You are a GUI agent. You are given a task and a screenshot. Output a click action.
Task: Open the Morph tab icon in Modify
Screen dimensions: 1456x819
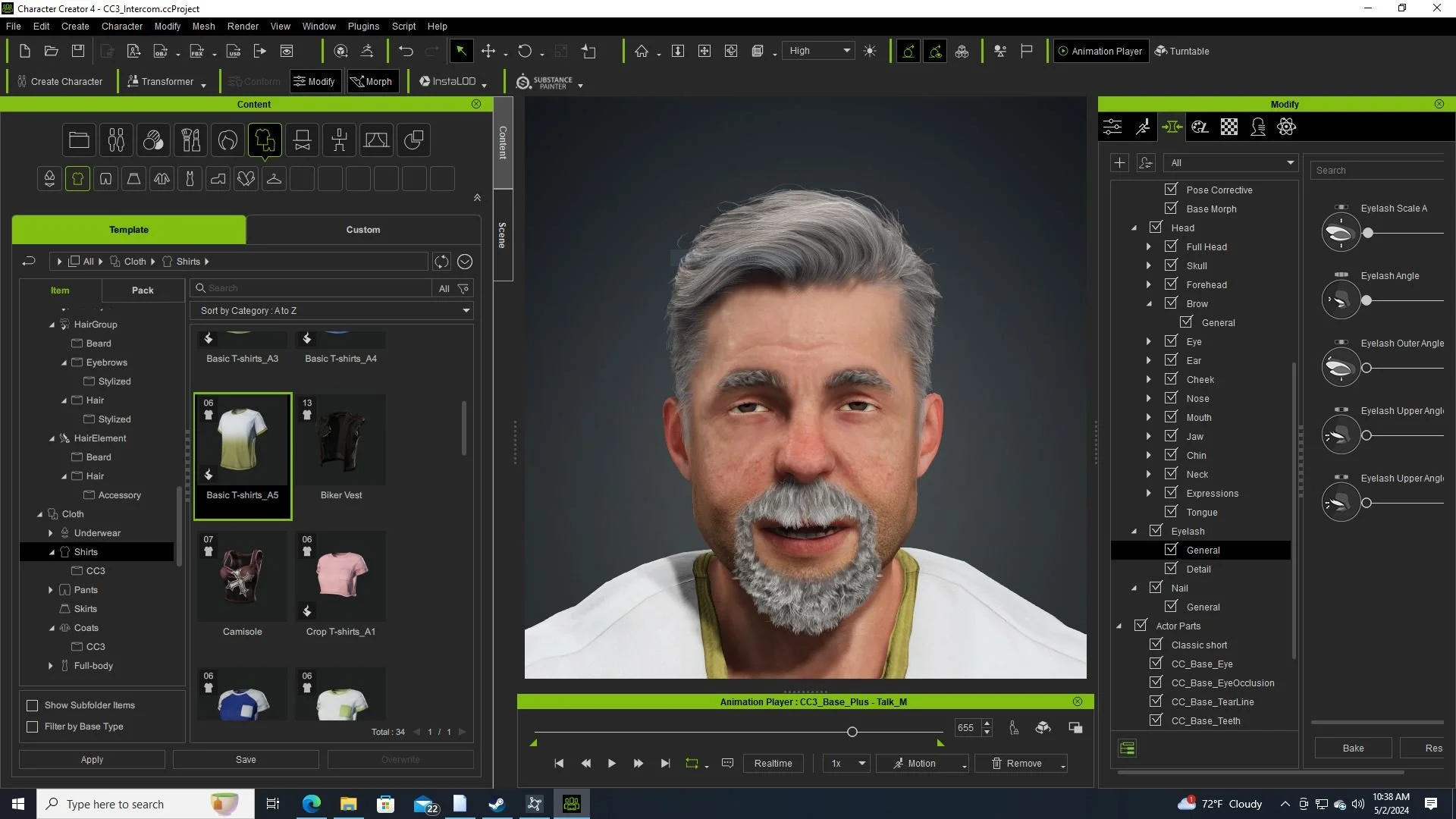point(1172,127)
